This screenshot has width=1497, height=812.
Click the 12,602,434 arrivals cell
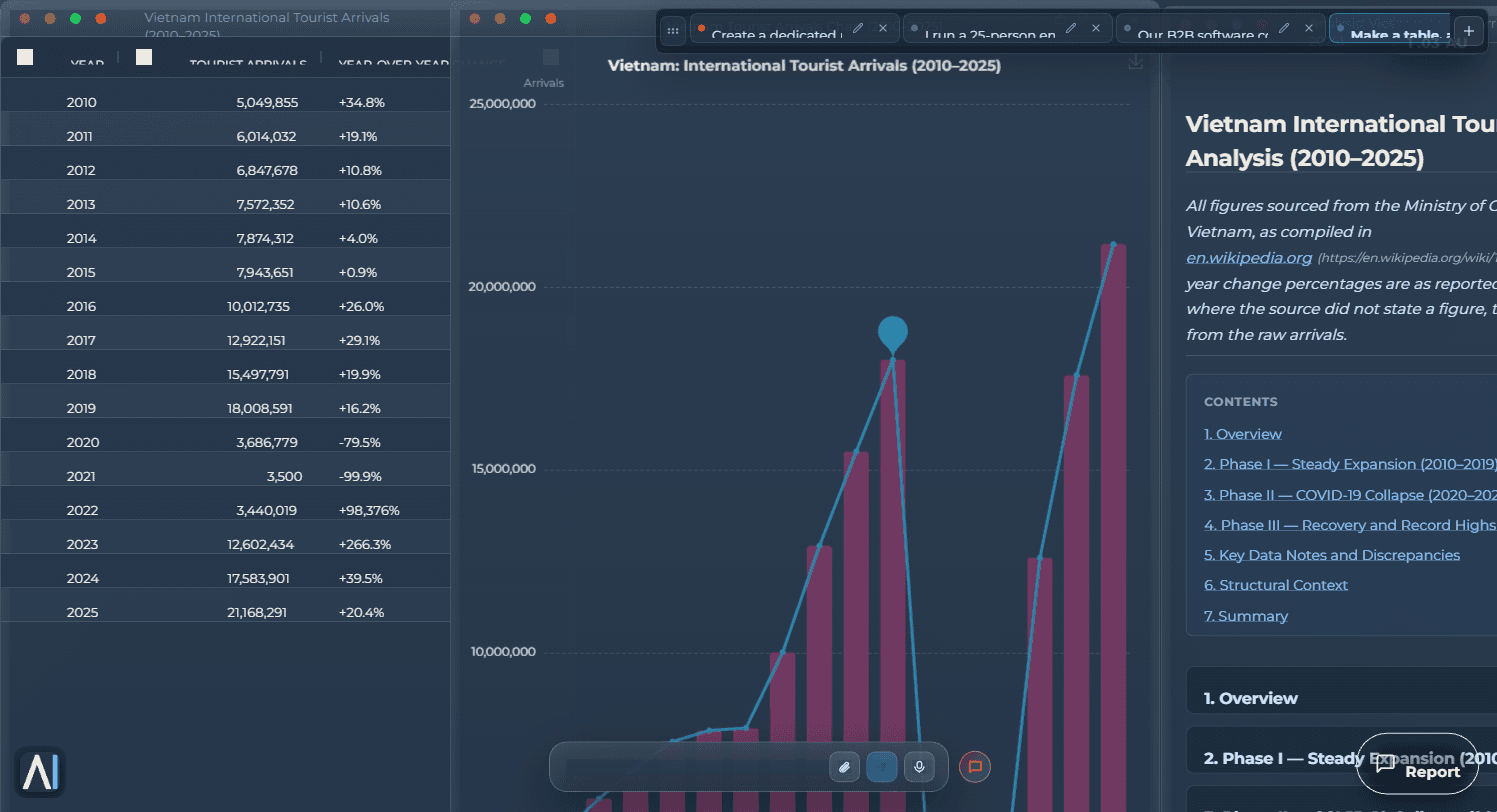tap(260, 544)
